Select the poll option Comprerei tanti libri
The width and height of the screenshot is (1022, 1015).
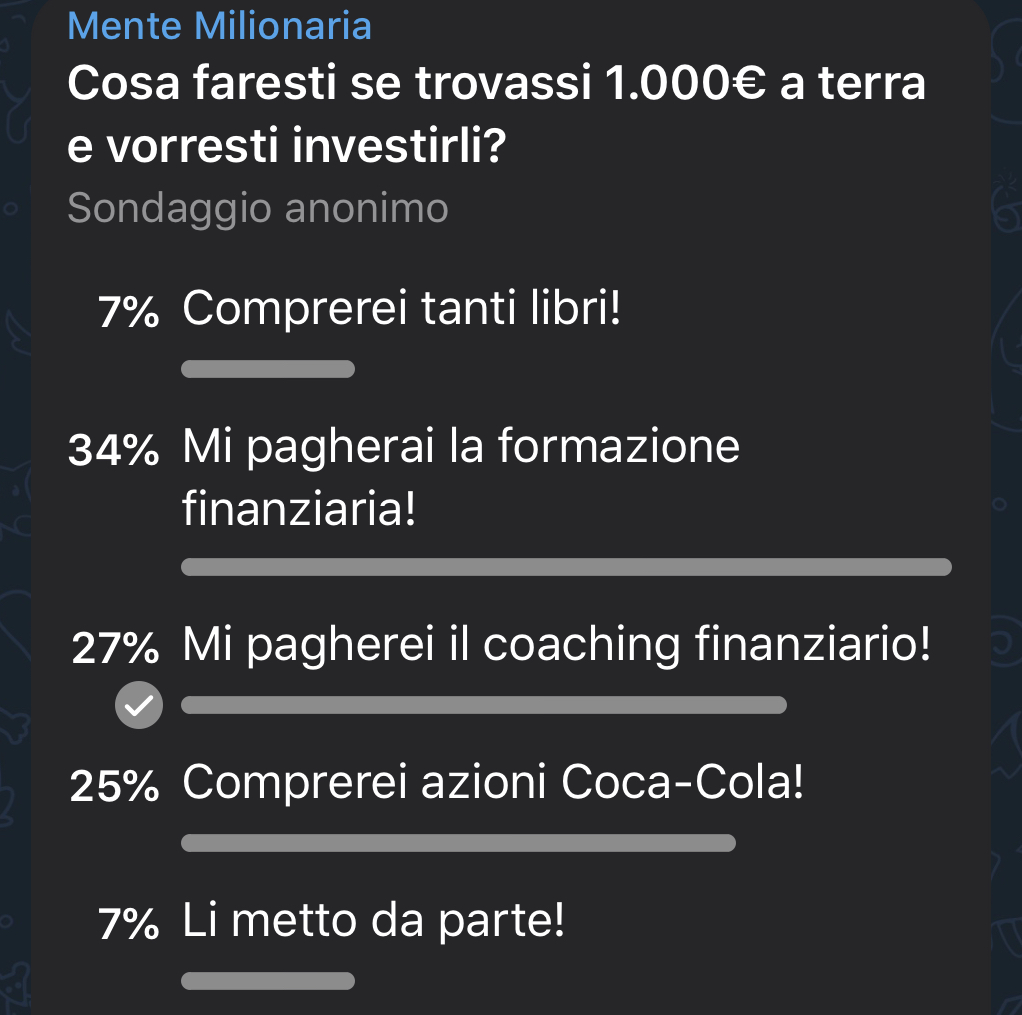(400, 308)
